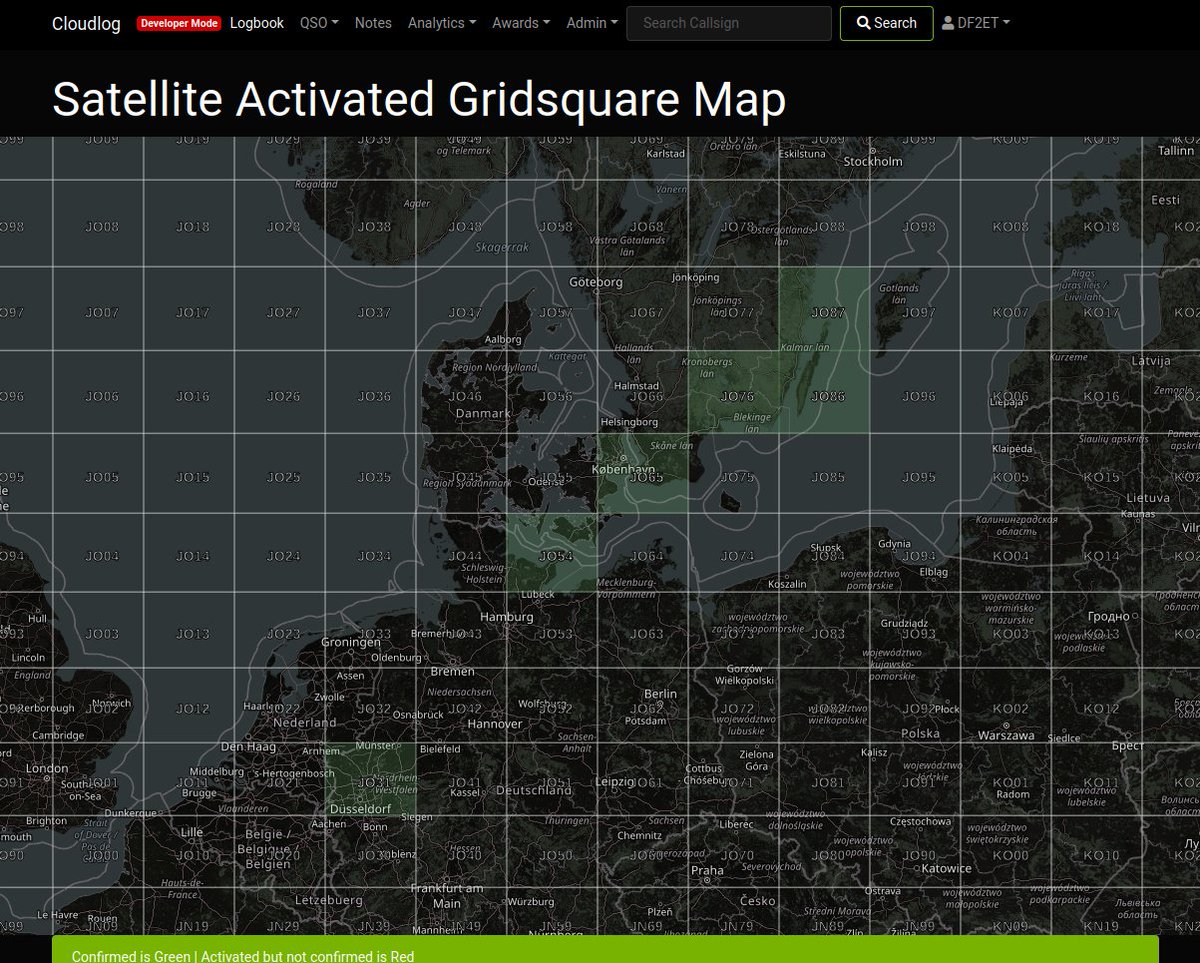Click the Hamburg label on the map

pyautogui.click(x=507, y=617)
